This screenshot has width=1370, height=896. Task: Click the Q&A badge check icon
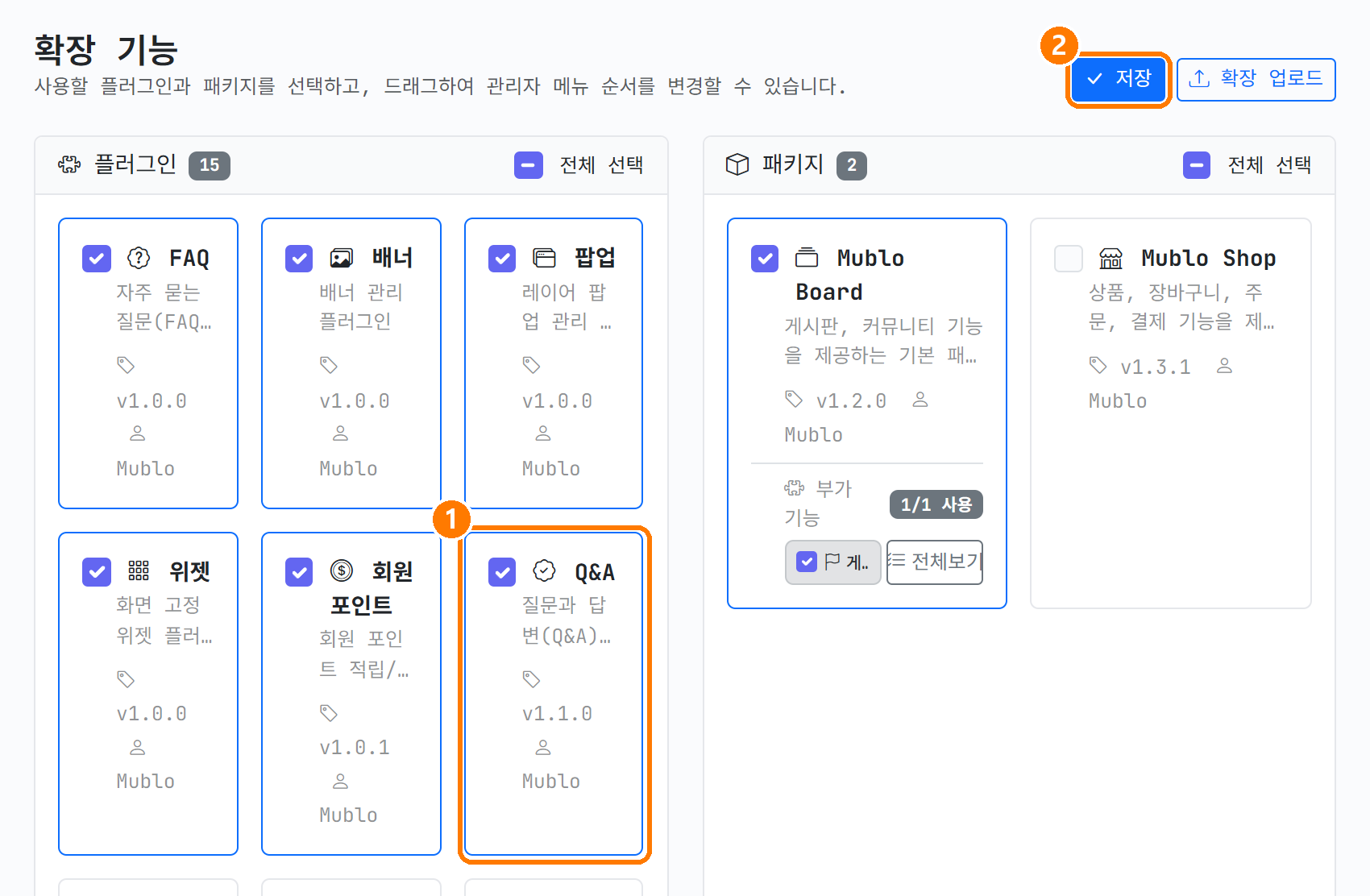tap(545, 570)
